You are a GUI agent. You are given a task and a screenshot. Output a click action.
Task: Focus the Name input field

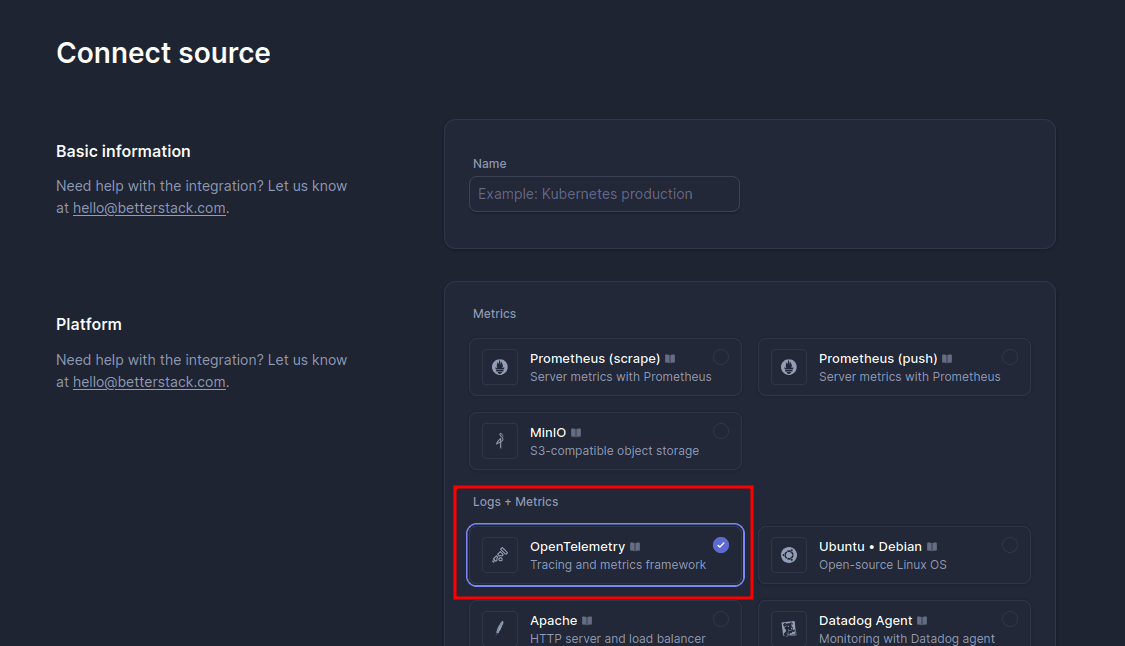[x=604, y=194]
